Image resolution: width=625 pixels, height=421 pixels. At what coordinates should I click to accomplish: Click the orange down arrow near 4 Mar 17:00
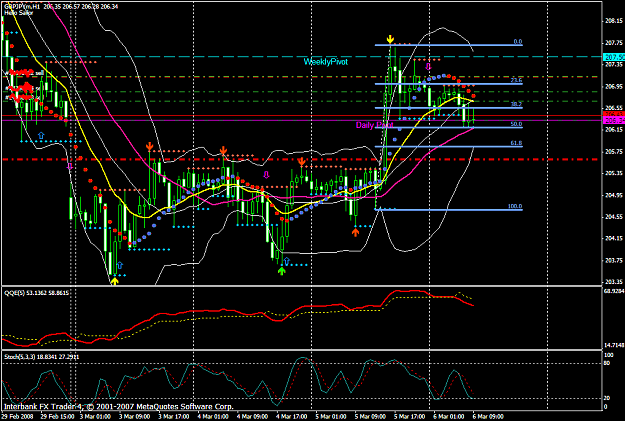tap(302, 161)
